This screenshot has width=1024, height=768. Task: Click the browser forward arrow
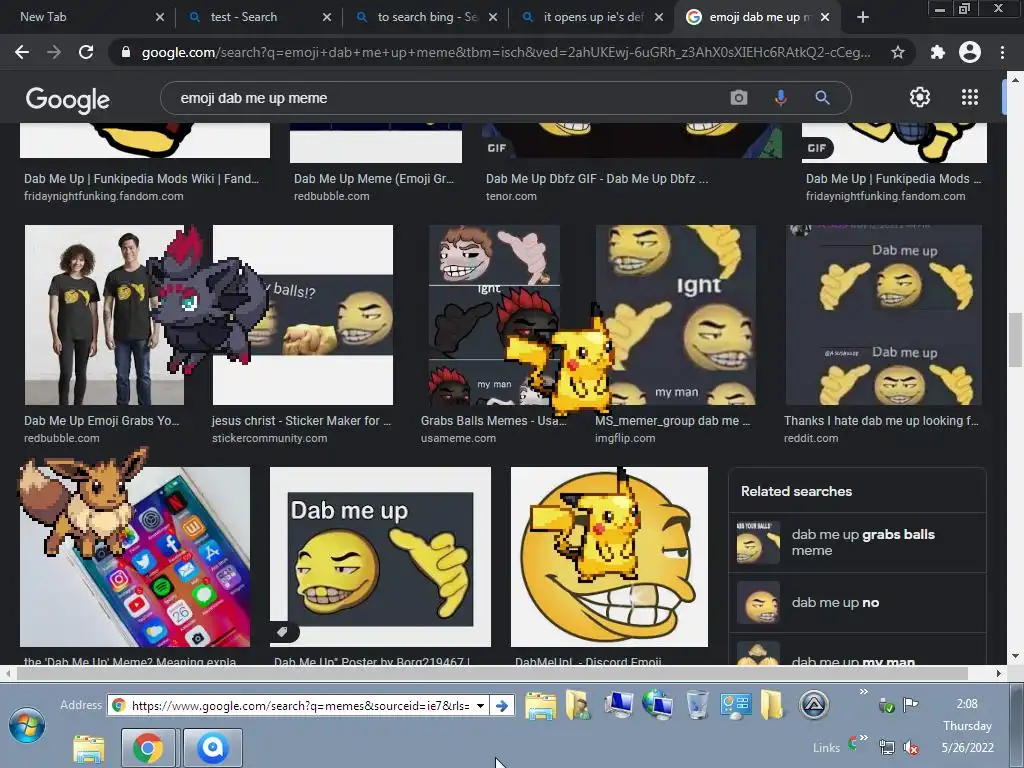[54, 52]
